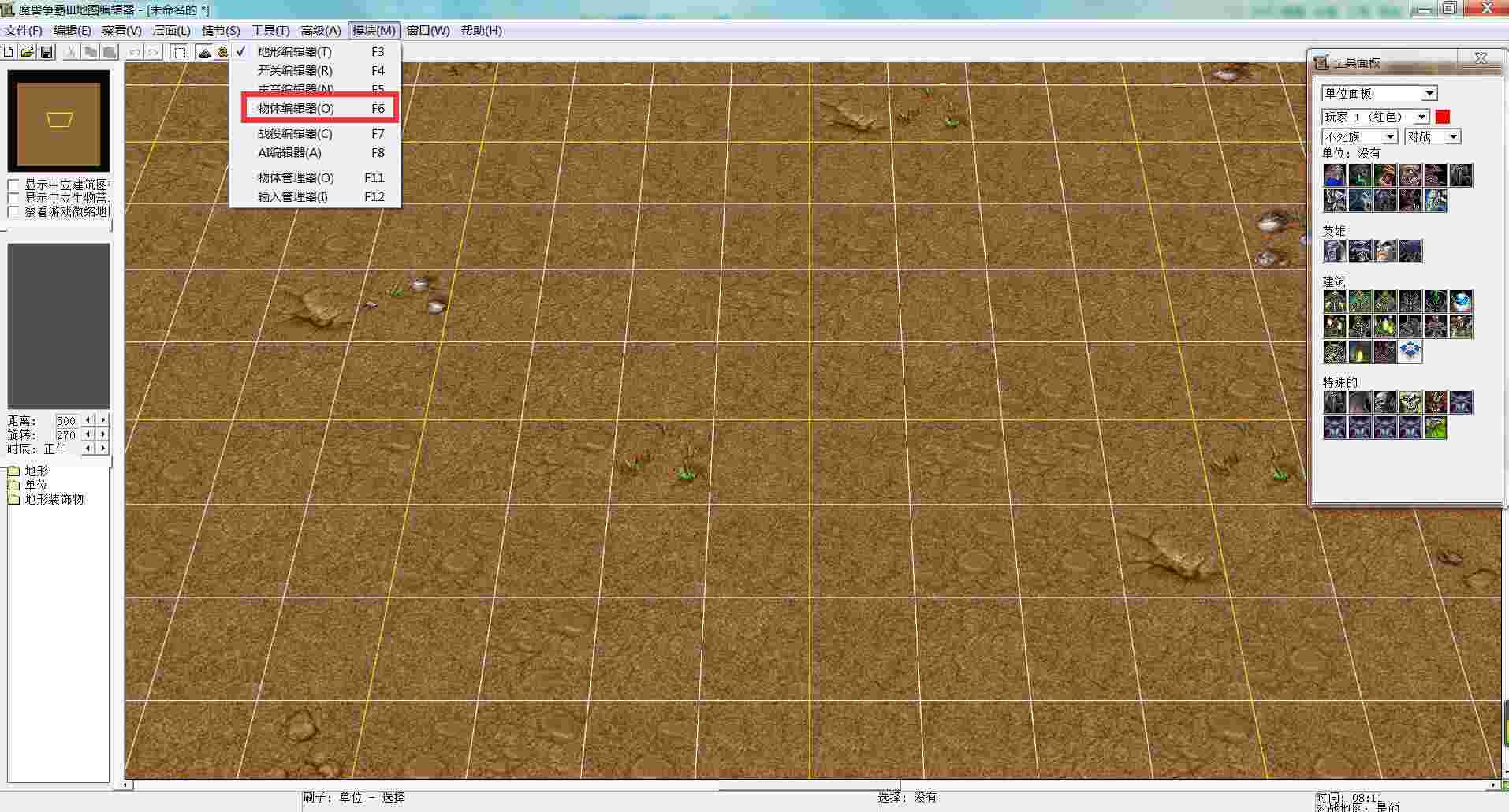Screen dimensions: 1509x812
Task: Open the 工具(T) menu
Action: click(270, 31)
